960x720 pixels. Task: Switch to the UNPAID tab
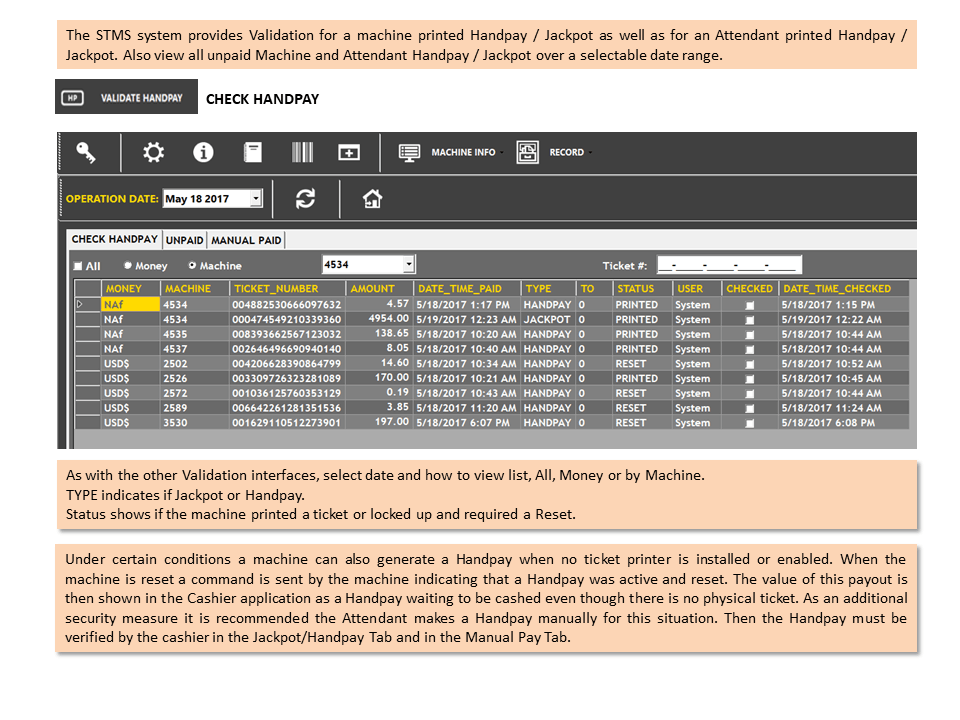tap(184, 241)
